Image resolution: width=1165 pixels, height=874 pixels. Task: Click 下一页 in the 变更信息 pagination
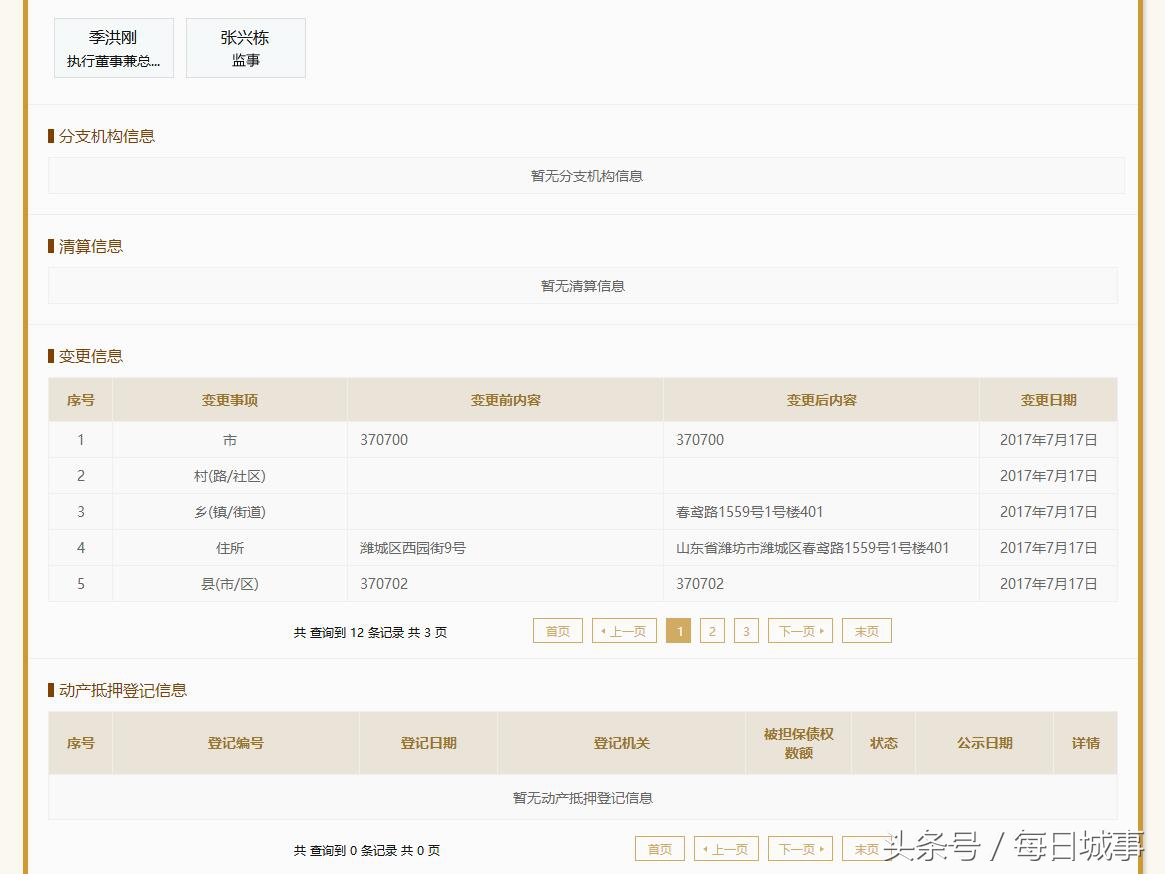coord(799,630)
